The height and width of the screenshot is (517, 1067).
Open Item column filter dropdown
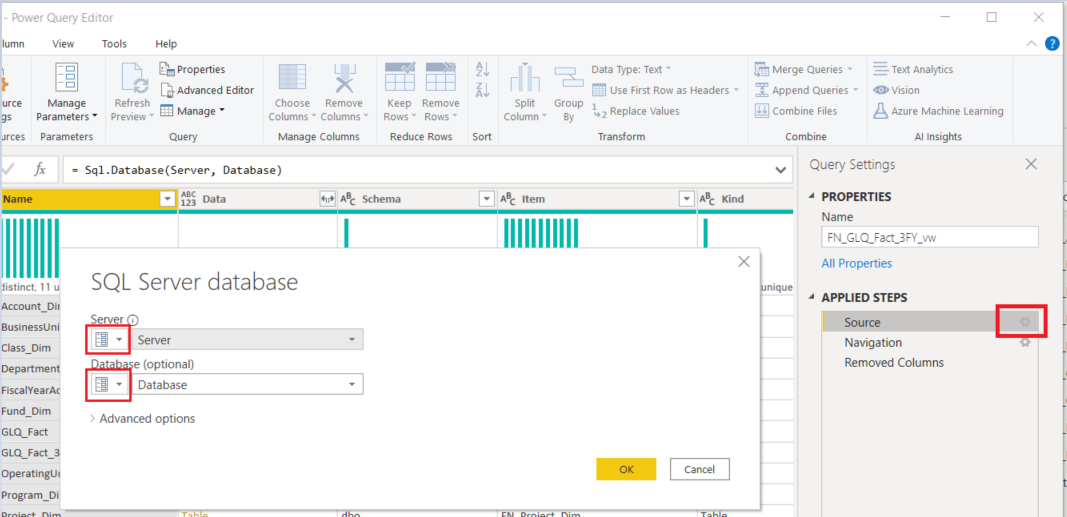(686, 199)
